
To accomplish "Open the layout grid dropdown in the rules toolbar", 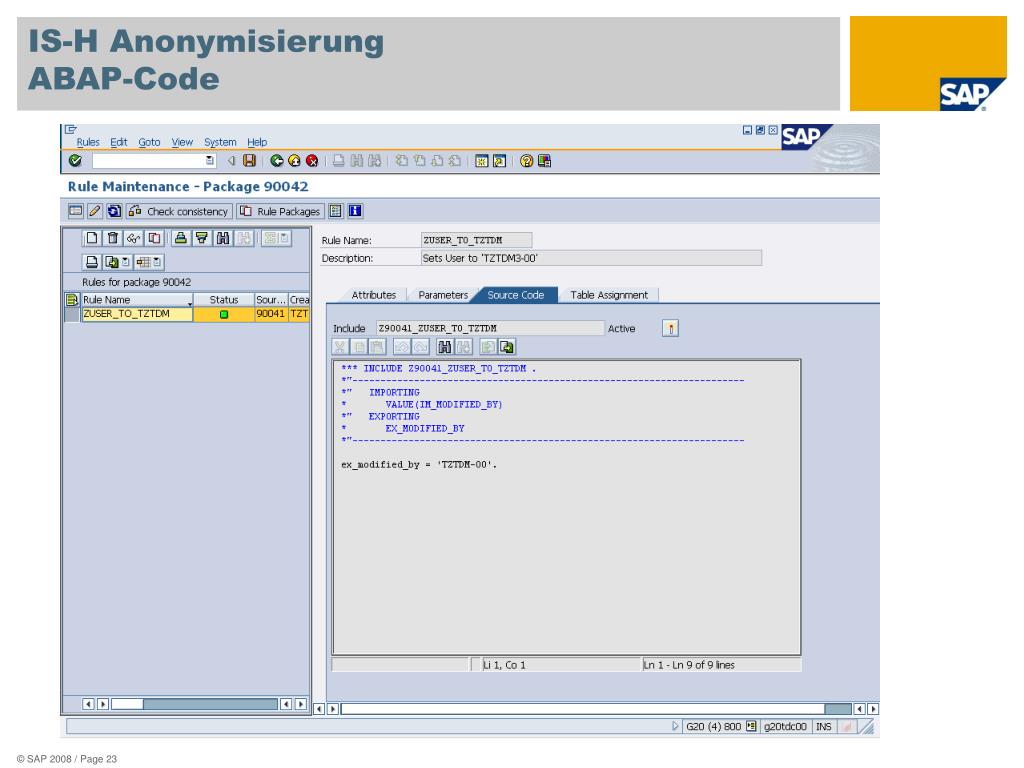I will click(157, 262).
